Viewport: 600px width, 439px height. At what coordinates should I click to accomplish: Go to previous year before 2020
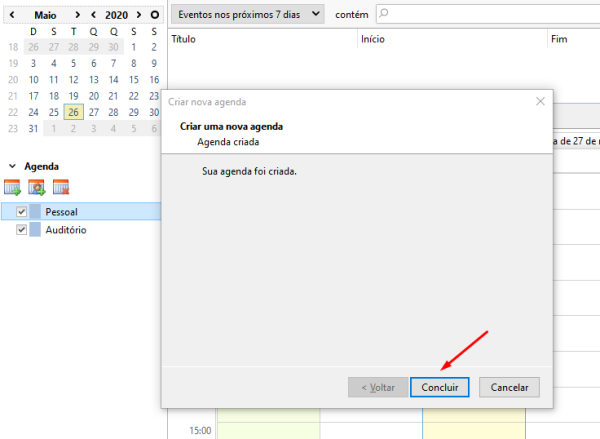92,15
